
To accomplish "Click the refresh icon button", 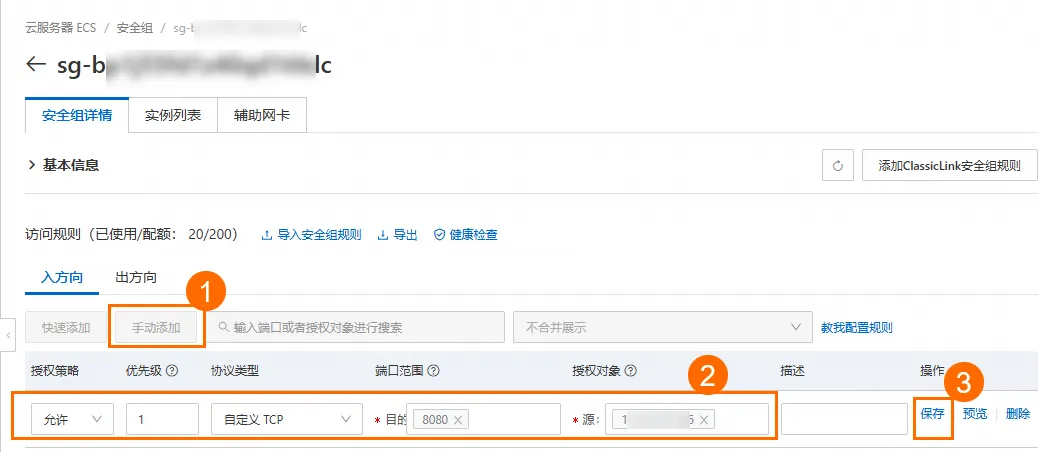I will [838, 166].
